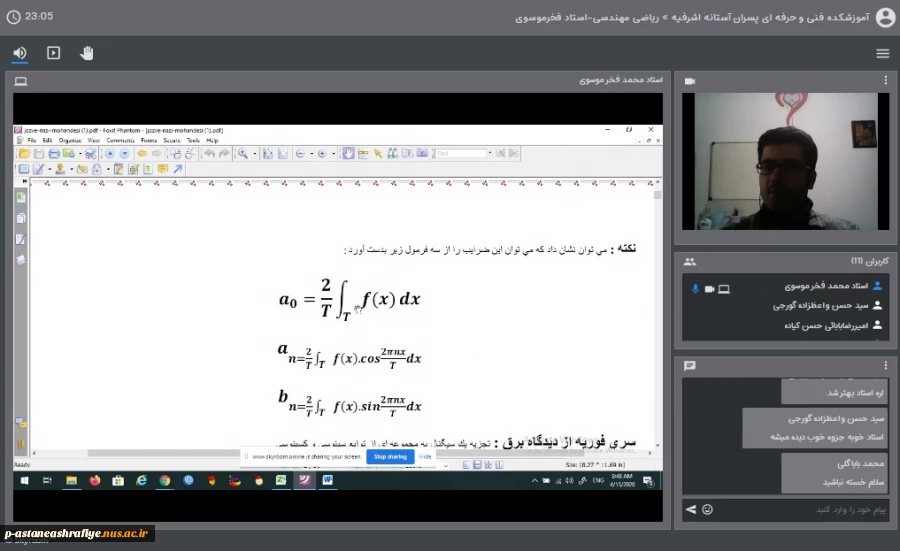Open webcam panel three-dot options

tap(886, 81)
